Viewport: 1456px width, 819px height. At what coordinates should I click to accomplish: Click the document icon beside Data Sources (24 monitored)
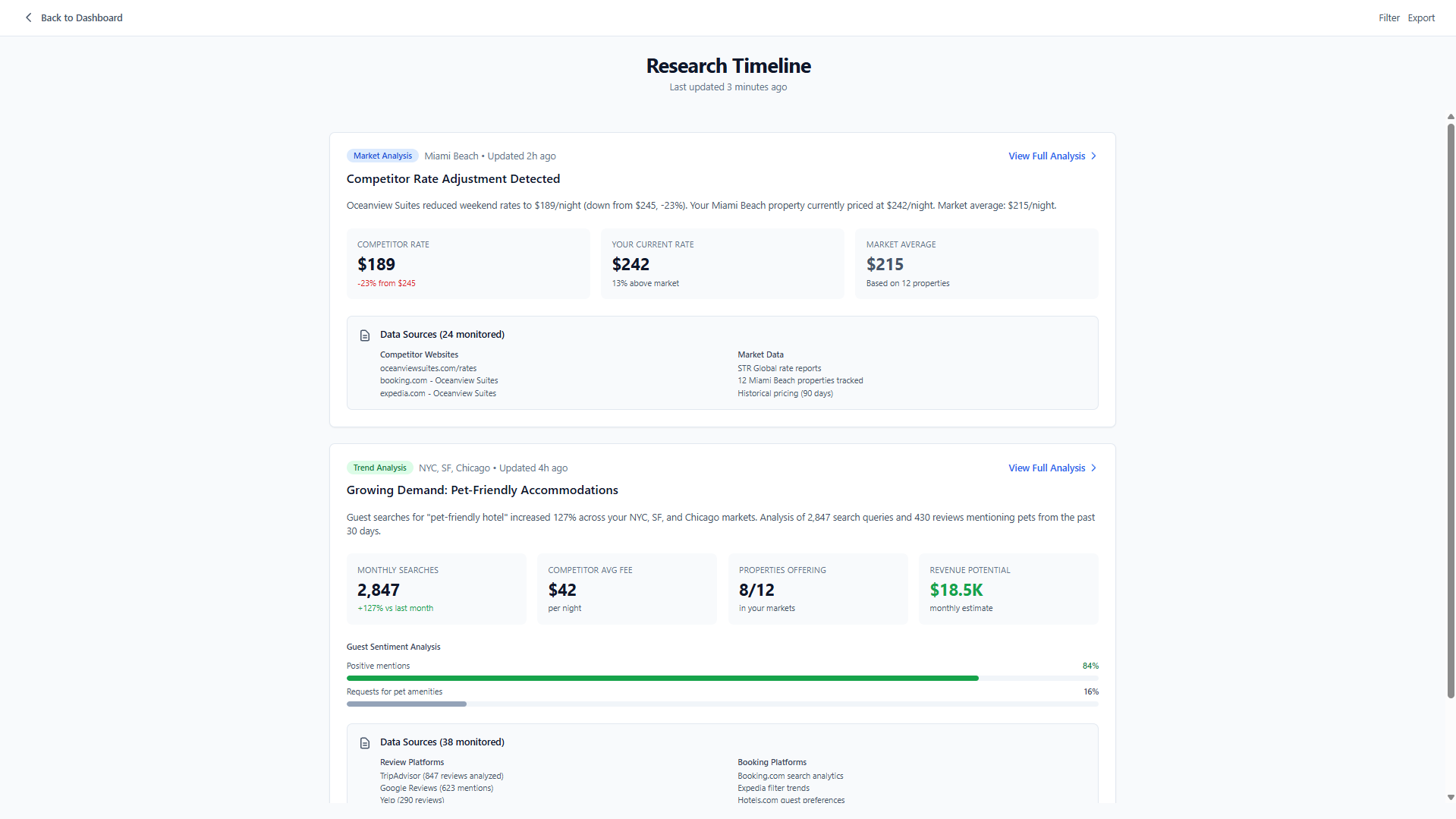tap(365, 335)
